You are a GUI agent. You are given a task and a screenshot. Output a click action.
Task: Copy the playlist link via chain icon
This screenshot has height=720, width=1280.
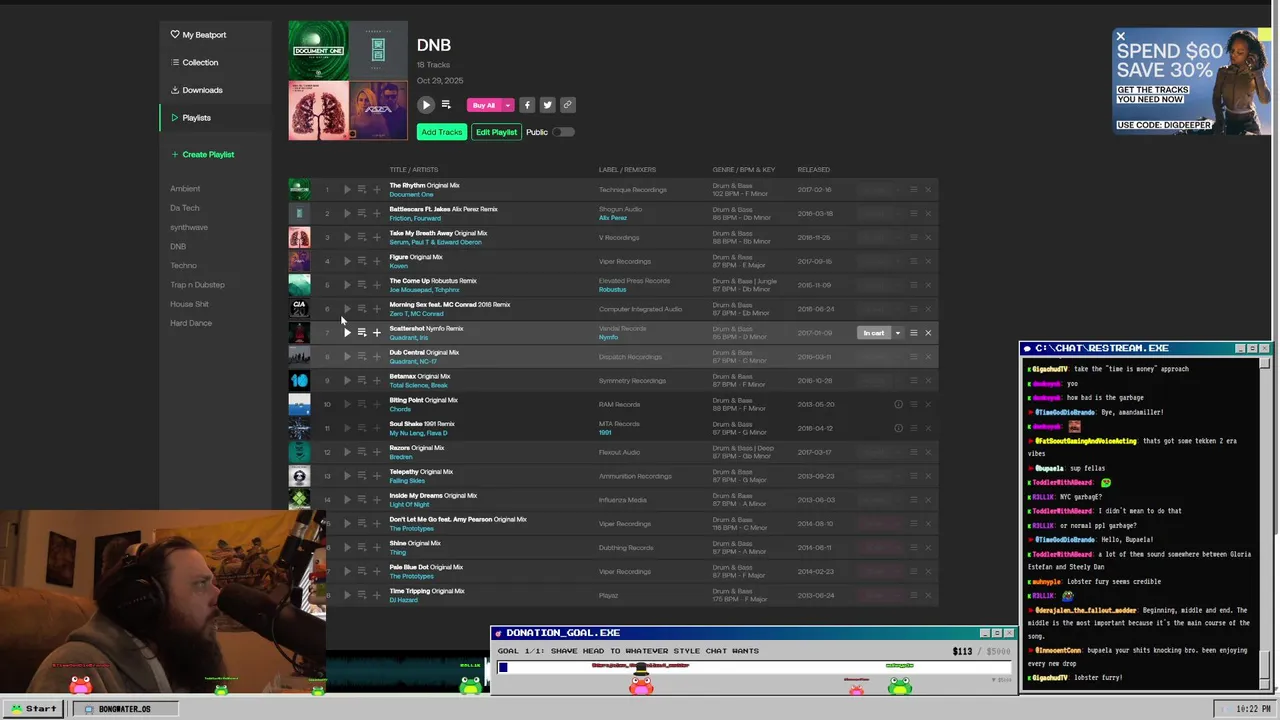[567, 105]
